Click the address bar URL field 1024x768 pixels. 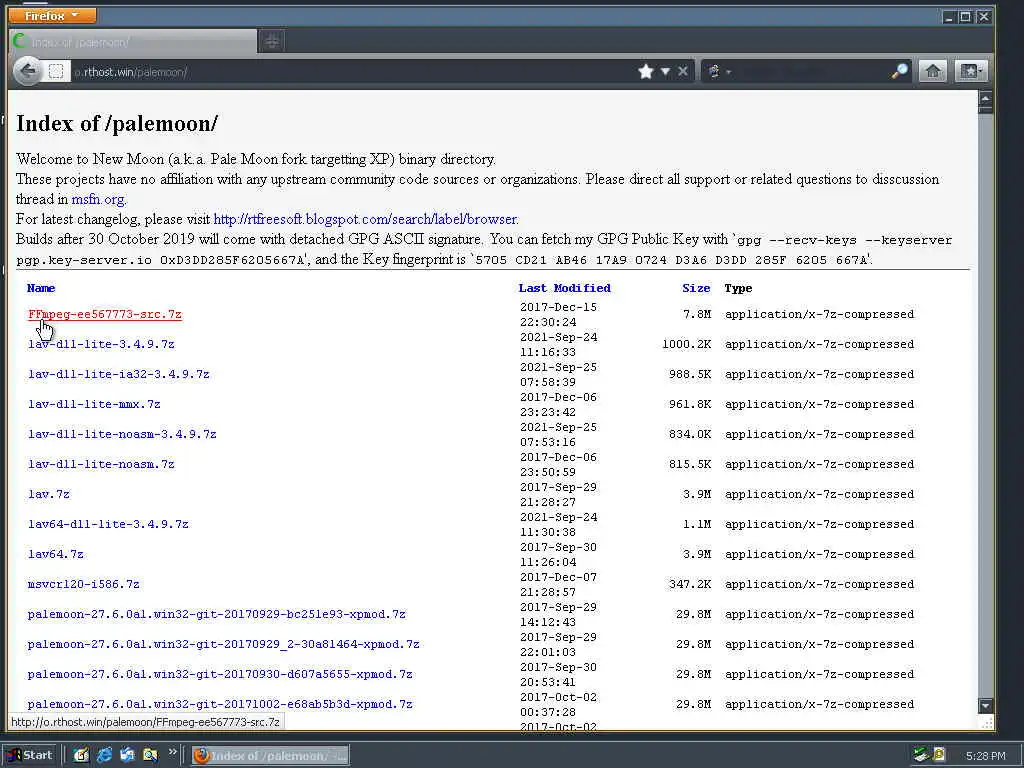[353, 71]
